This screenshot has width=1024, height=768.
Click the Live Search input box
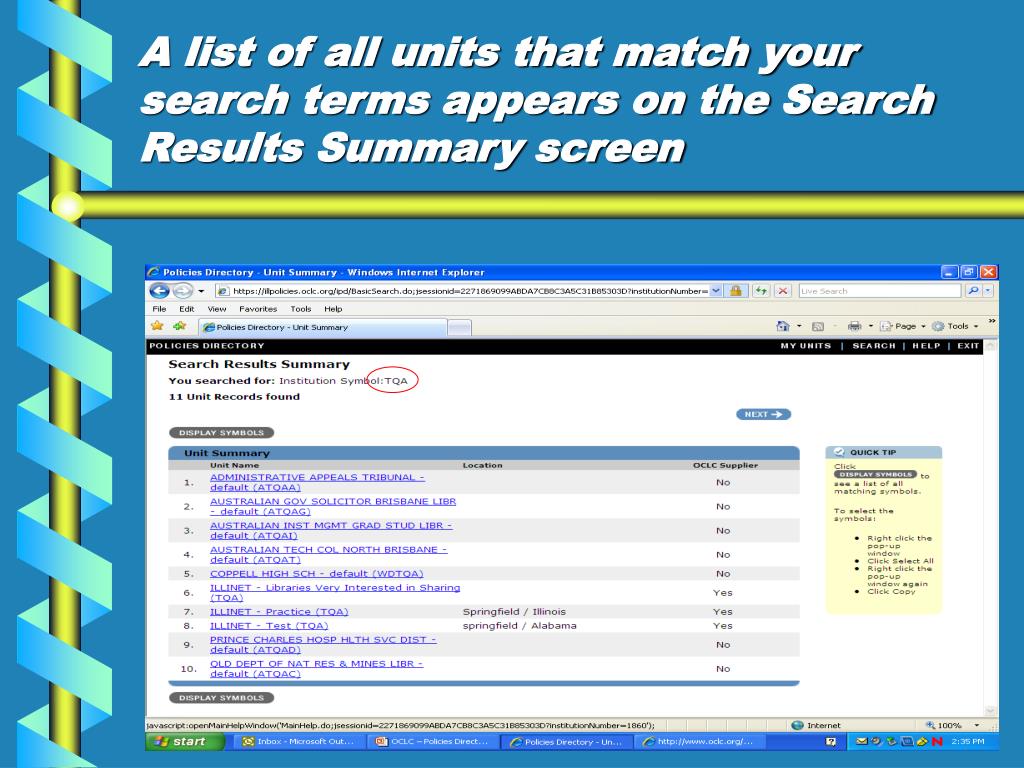879,291
